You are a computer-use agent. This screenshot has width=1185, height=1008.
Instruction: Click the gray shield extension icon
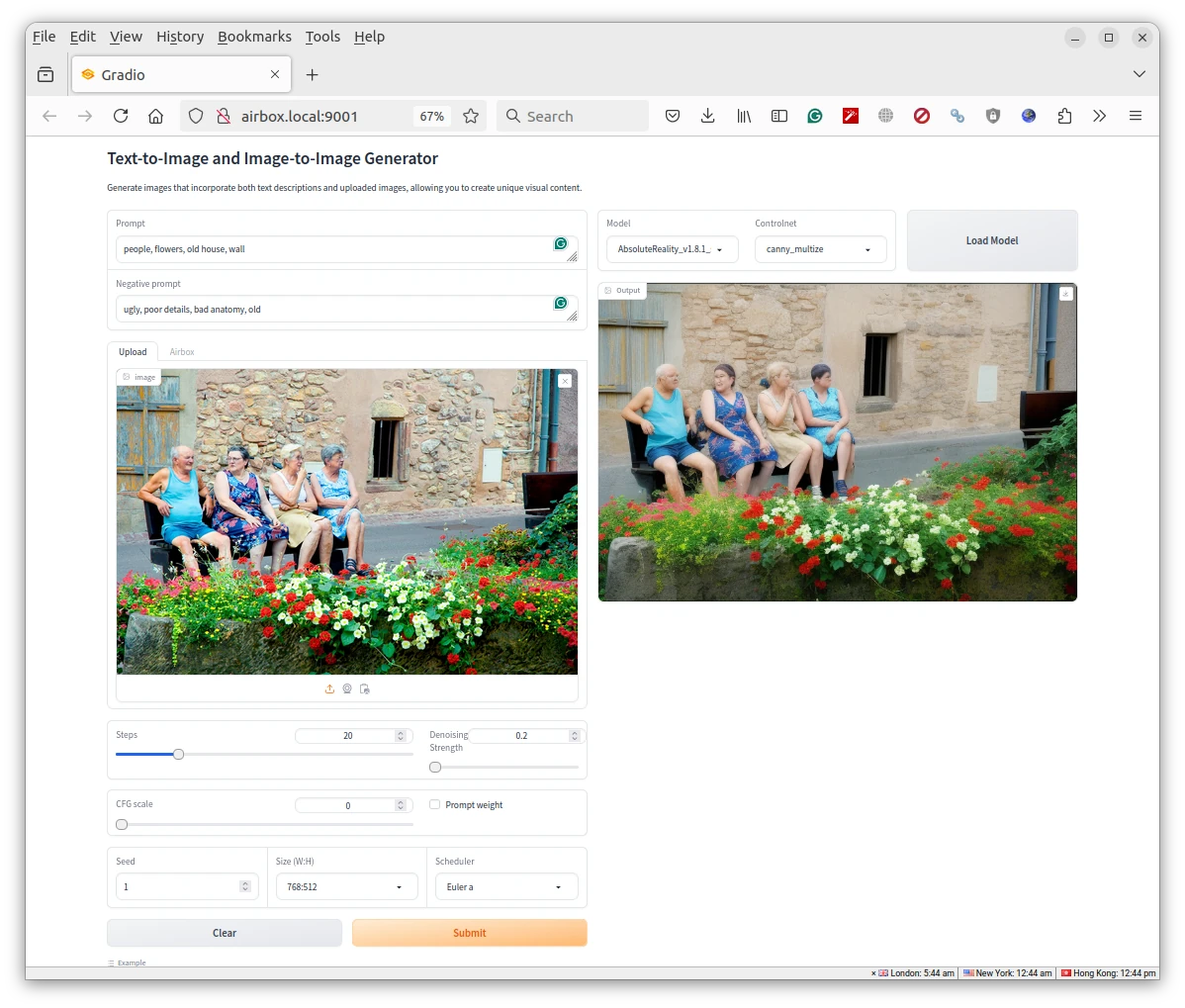click(993, 117)
